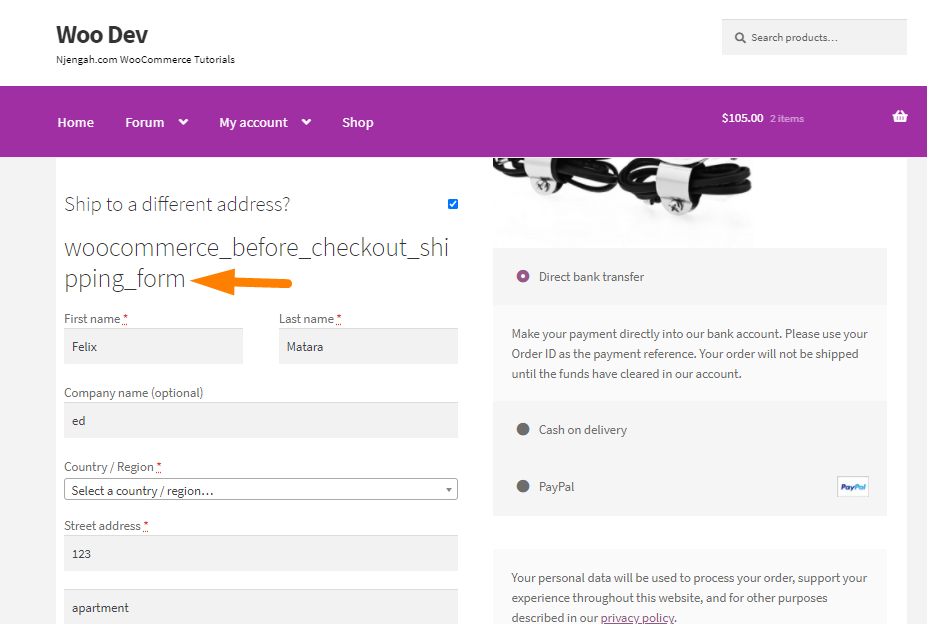927x624 pixels.
Task: Click the search magnifier icon
Action: click(740, 38)
